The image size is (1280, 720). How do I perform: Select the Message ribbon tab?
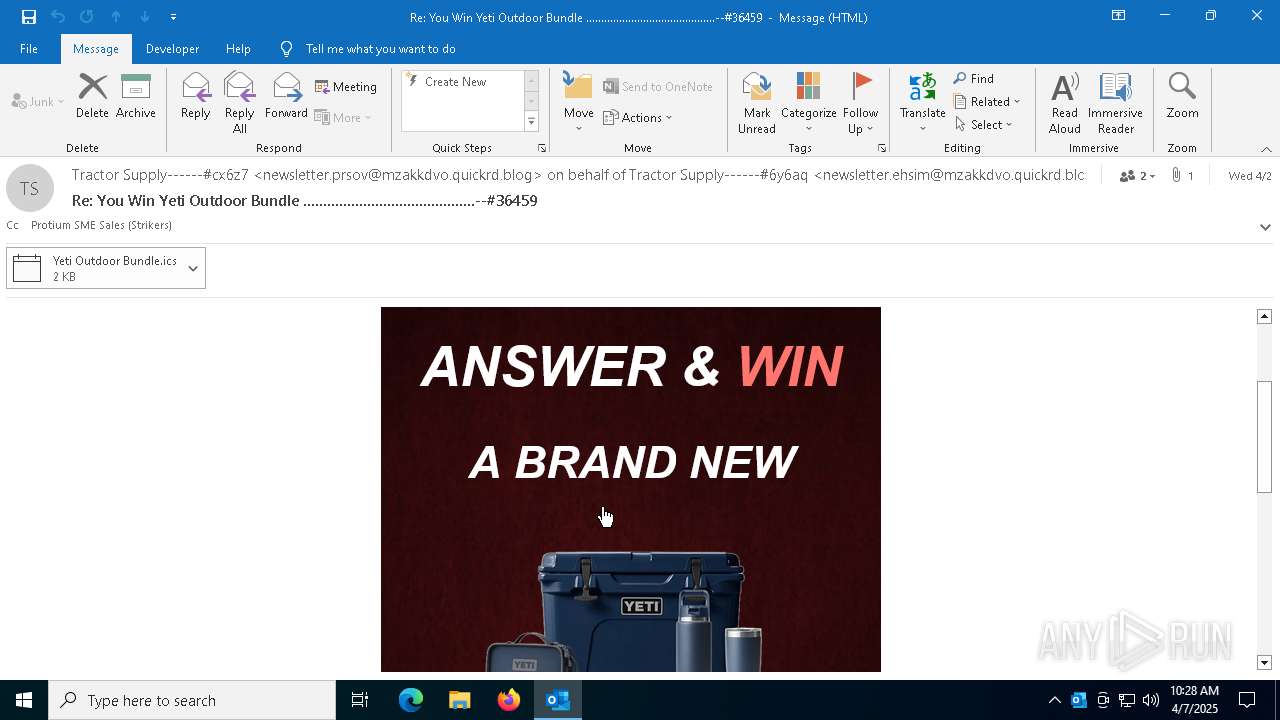click(96, 49)
